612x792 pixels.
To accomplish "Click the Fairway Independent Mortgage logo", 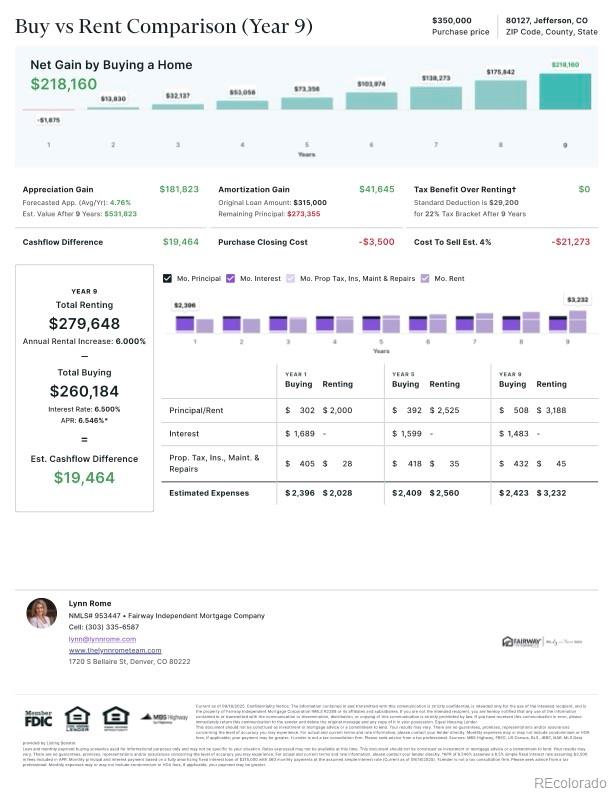I will pyautogui.click(x=520, y=640).
